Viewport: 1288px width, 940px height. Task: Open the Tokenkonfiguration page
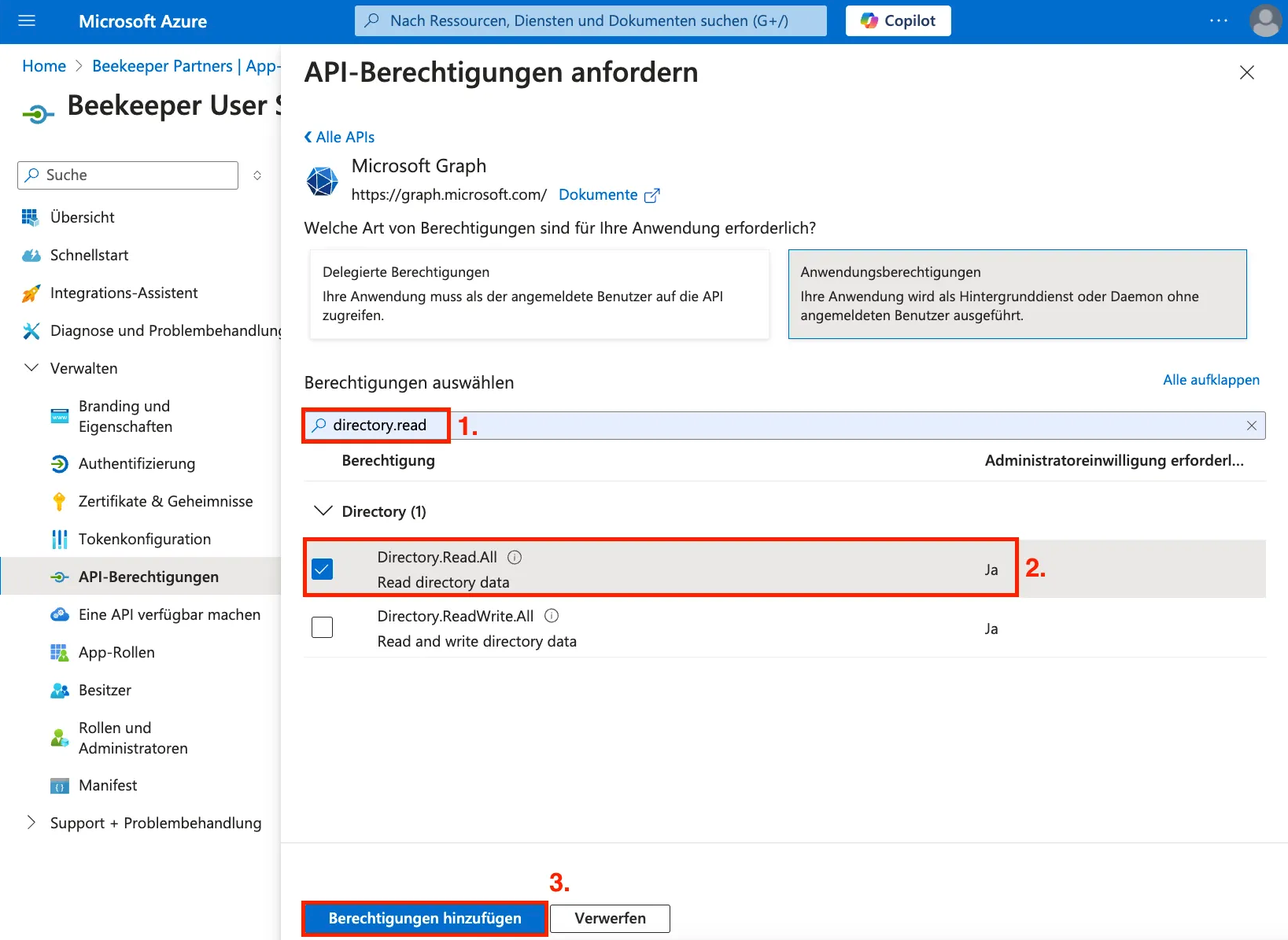click(x=145, y=539)
